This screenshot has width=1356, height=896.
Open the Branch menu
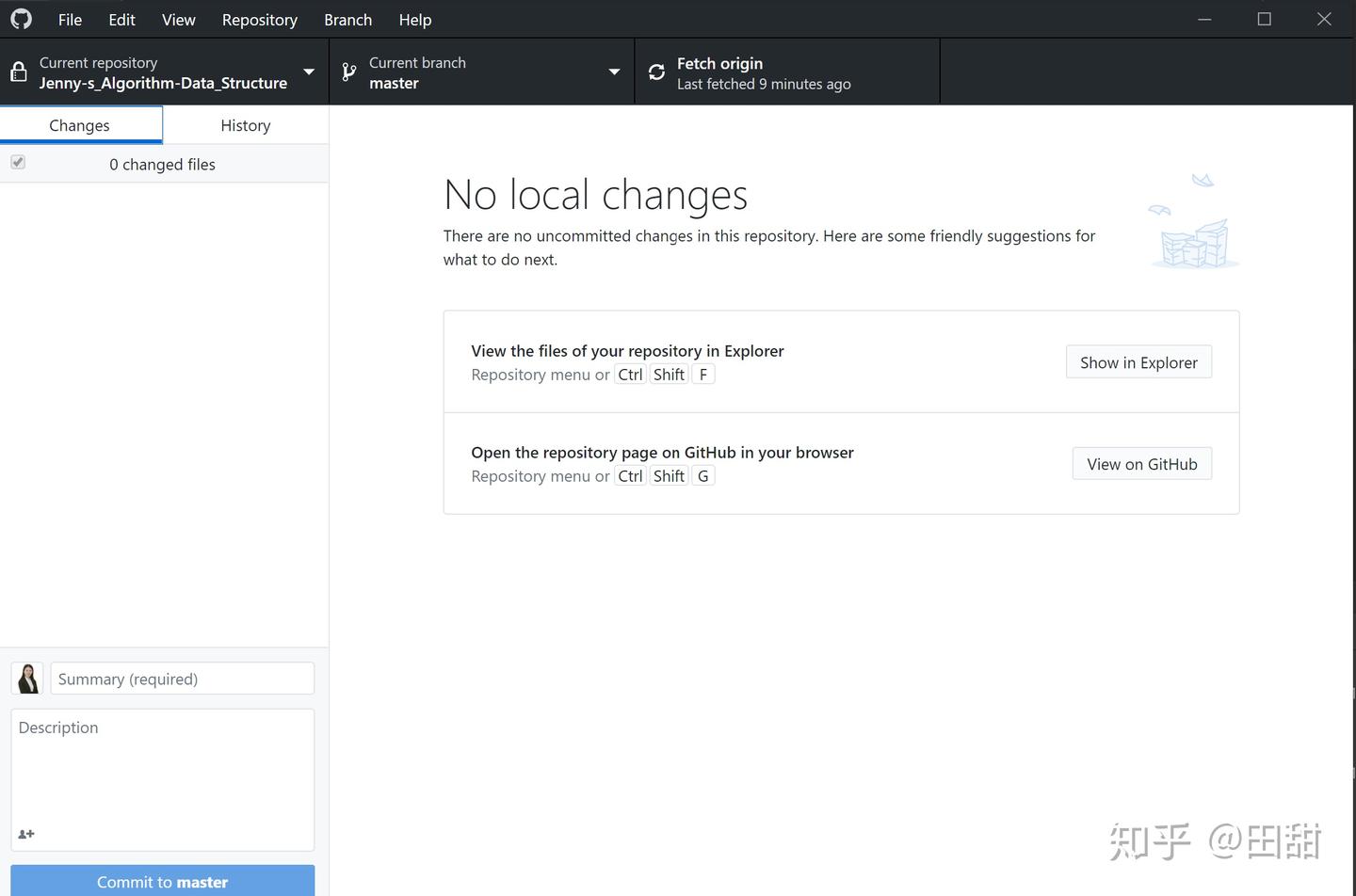(x=347, y=19)
